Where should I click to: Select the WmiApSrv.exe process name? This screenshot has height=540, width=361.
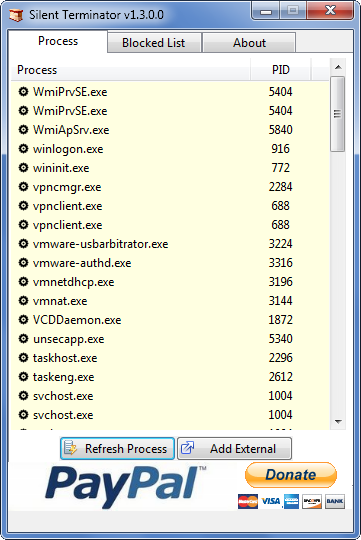click(71, 130)
